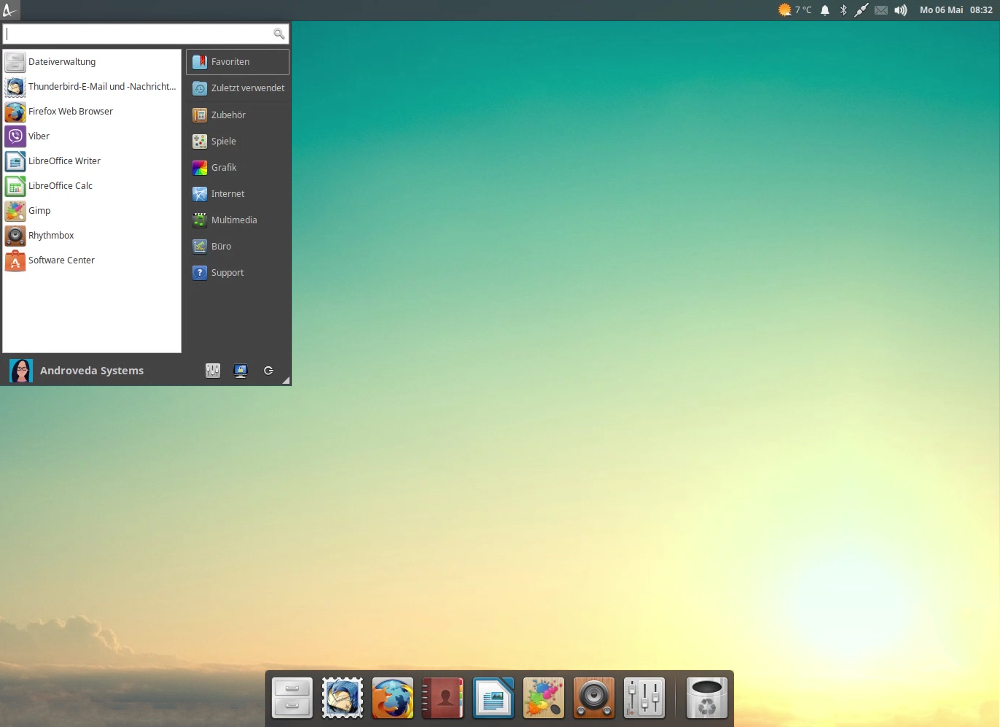1000x727 pixels.
Task: Select the Multimedia category
Action: [x=233, y=220]
